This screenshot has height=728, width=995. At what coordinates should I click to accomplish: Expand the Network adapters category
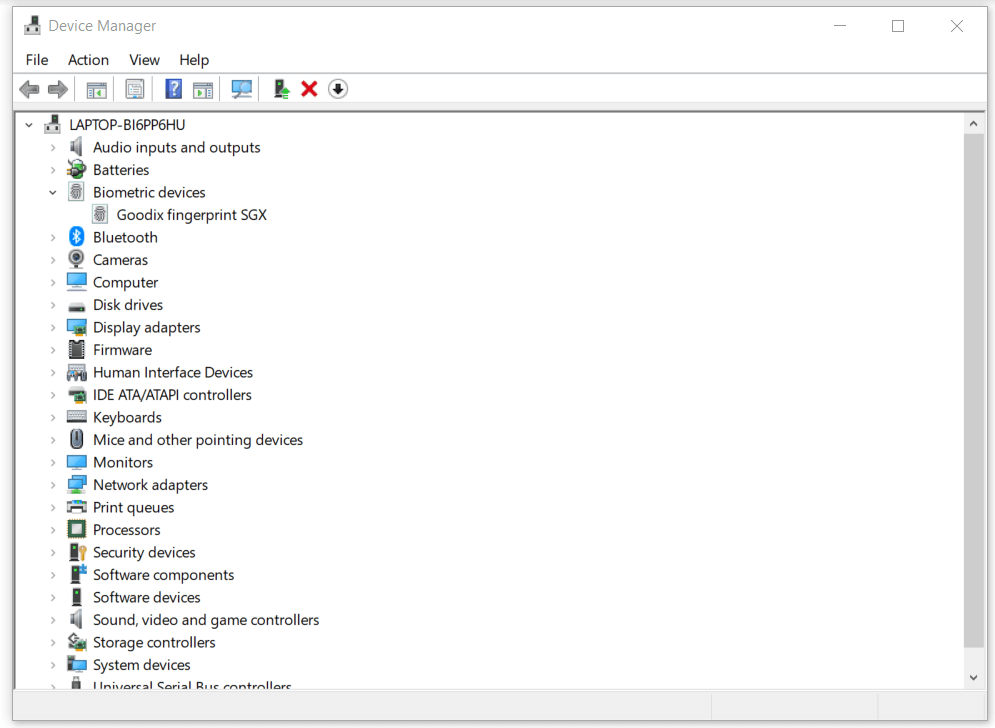coord(53,485)
